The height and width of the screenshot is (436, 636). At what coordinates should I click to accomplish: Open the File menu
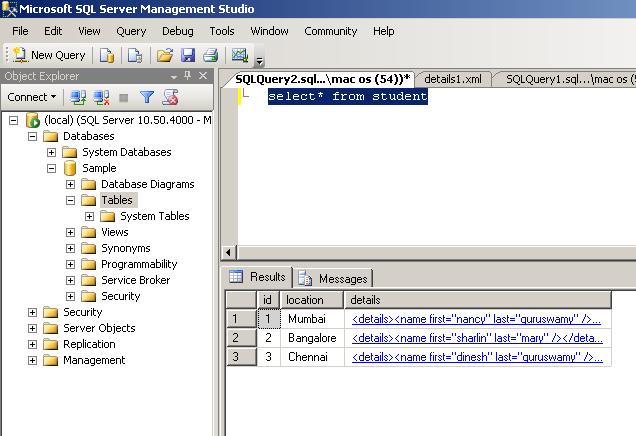coord(20,31)
